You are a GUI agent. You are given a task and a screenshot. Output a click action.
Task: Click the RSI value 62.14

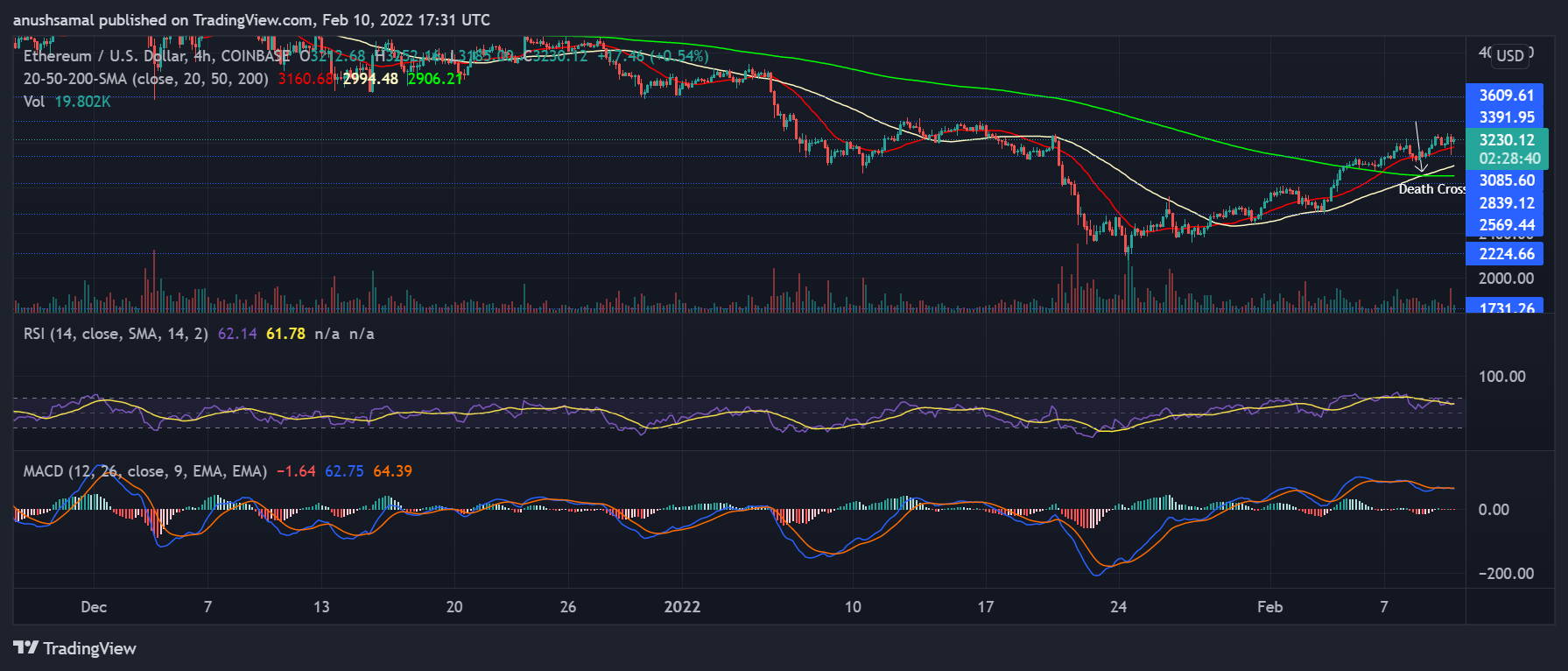pyautogui.click(x=237, y=334)
